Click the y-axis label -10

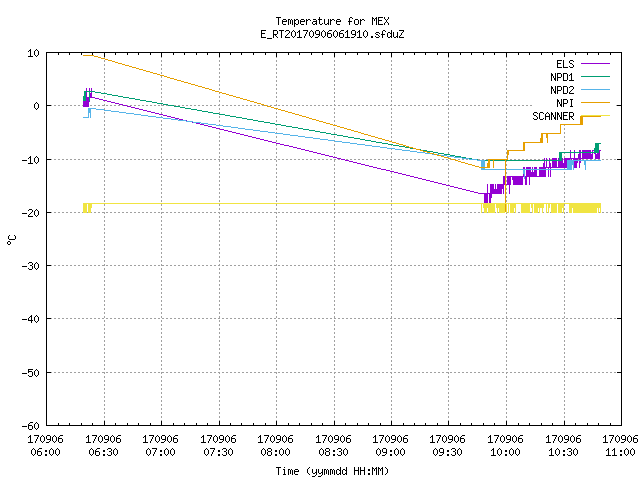pyautogui.click(x=31, y=160)
